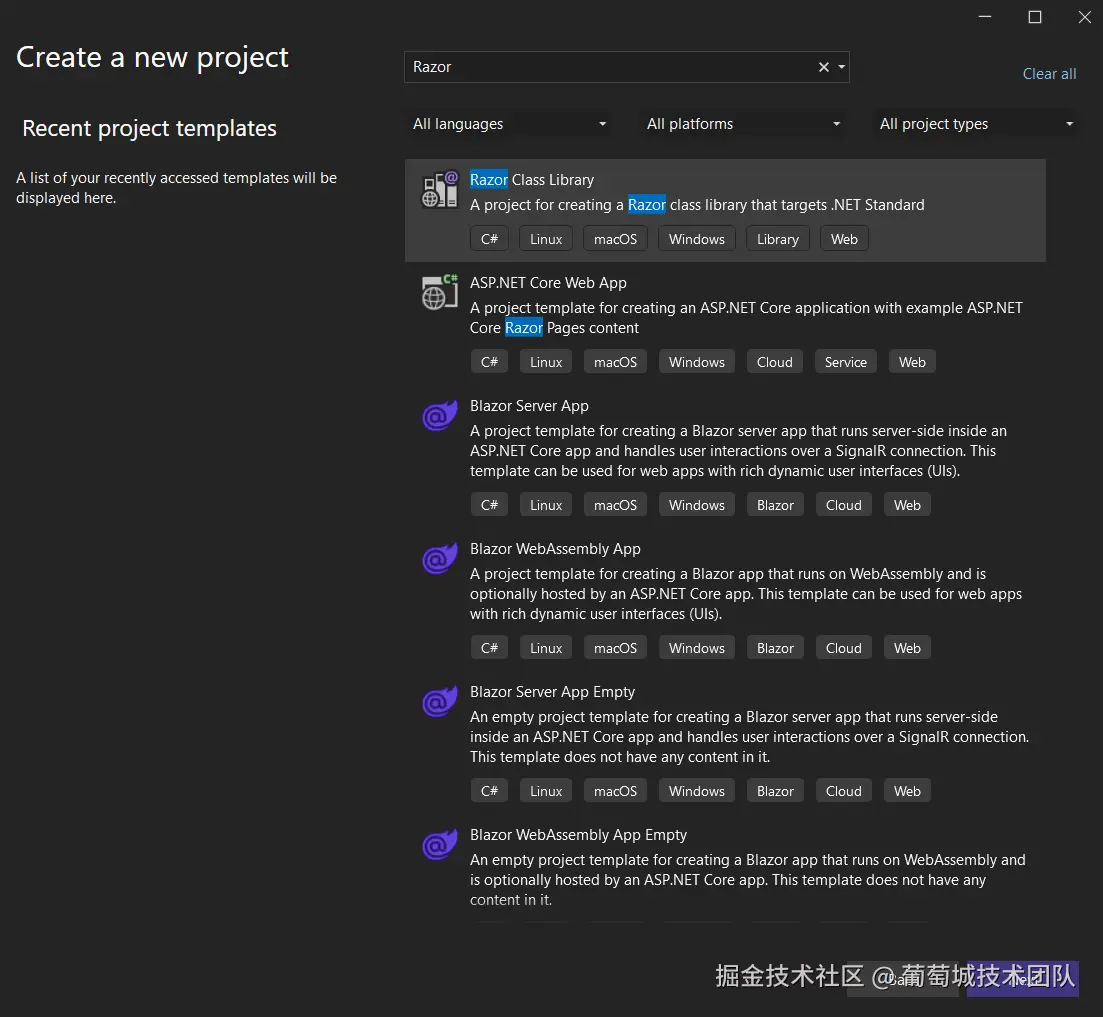Image resolution: width=1103 pixels, height=1017 pixels.
Task: Click Blazor tag under Blazor Server App description
Action: [775, 505]
